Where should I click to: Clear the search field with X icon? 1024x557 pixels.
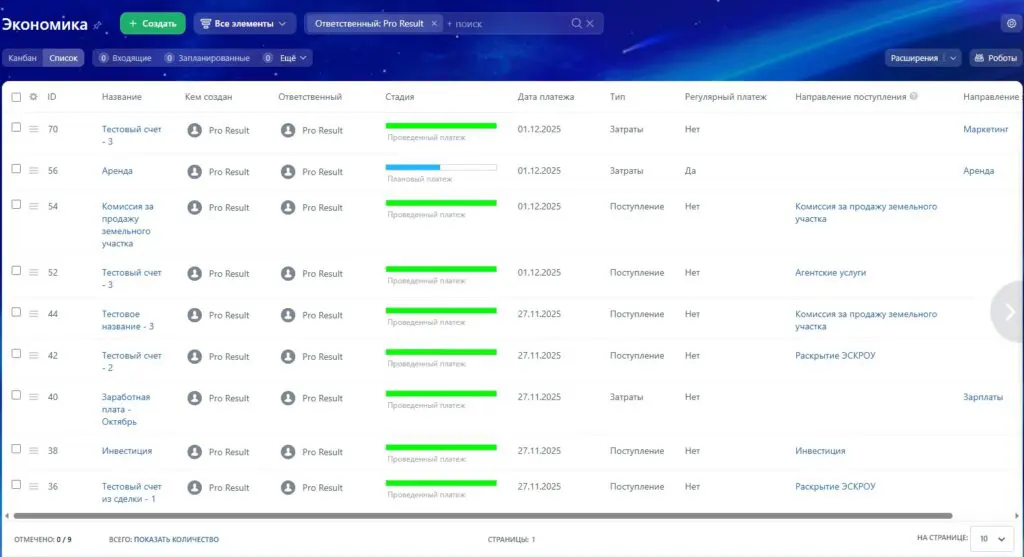590,24
